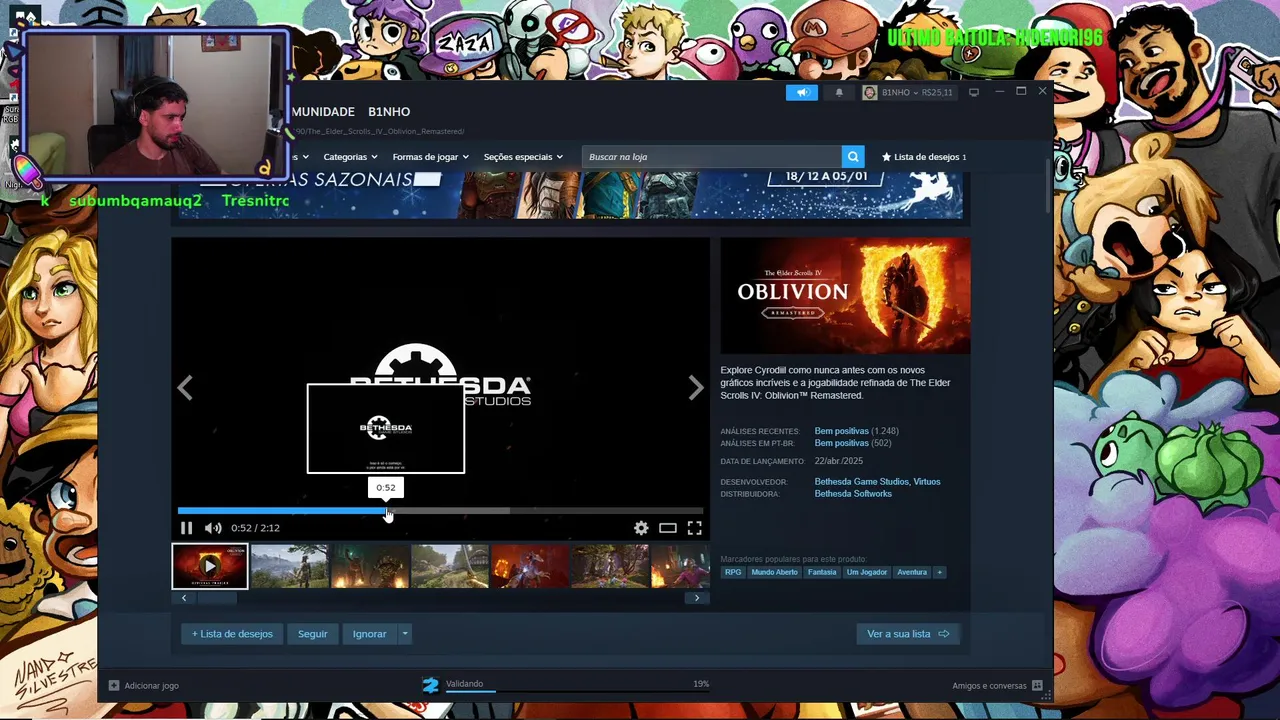Open Bethesda Game Studios developer link
The width and height of the screenshot is (1280, 720).
[860, 482]
